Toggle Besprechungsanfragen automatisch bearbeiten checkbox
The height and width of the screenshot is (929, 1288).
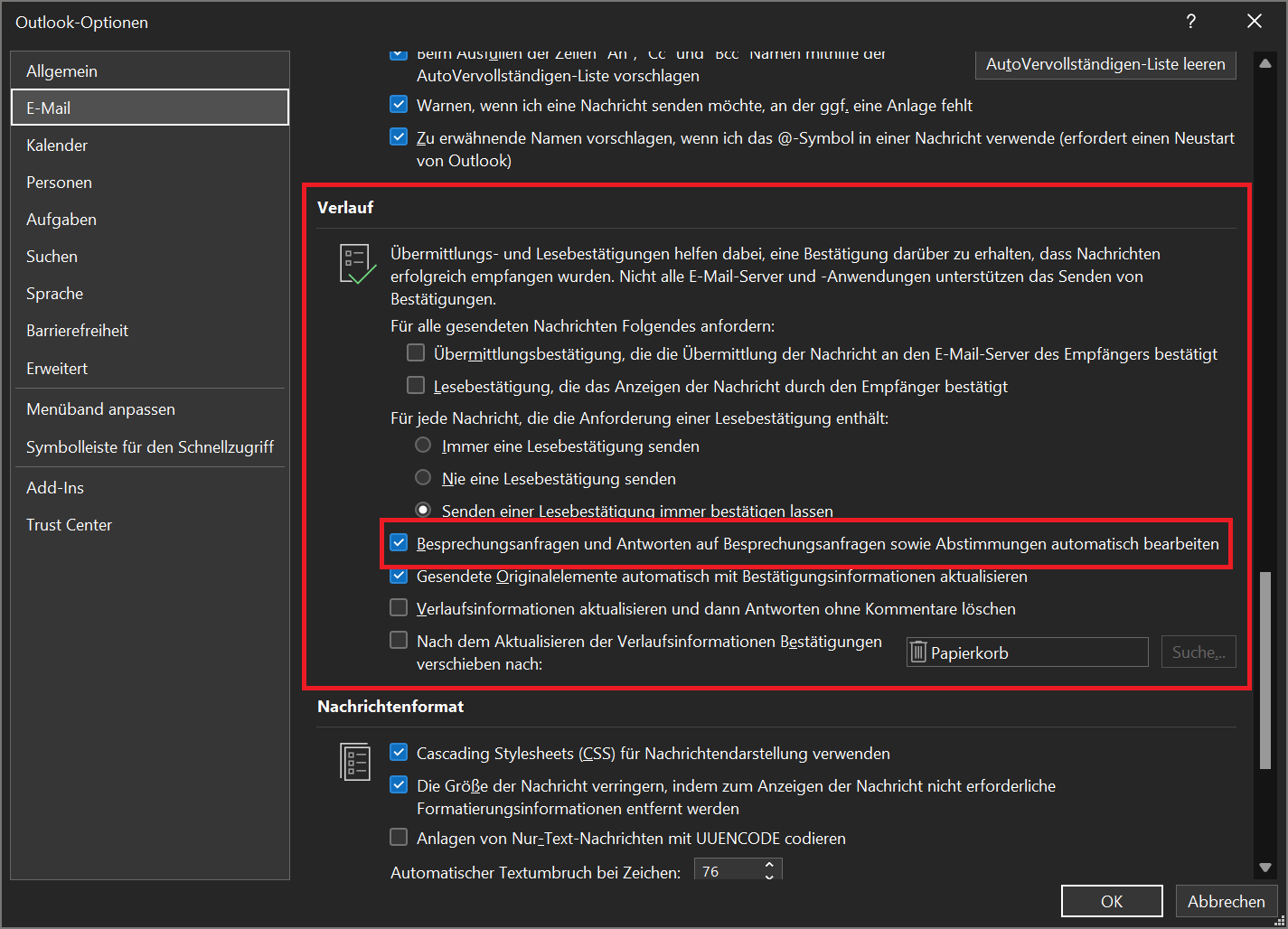399,543
